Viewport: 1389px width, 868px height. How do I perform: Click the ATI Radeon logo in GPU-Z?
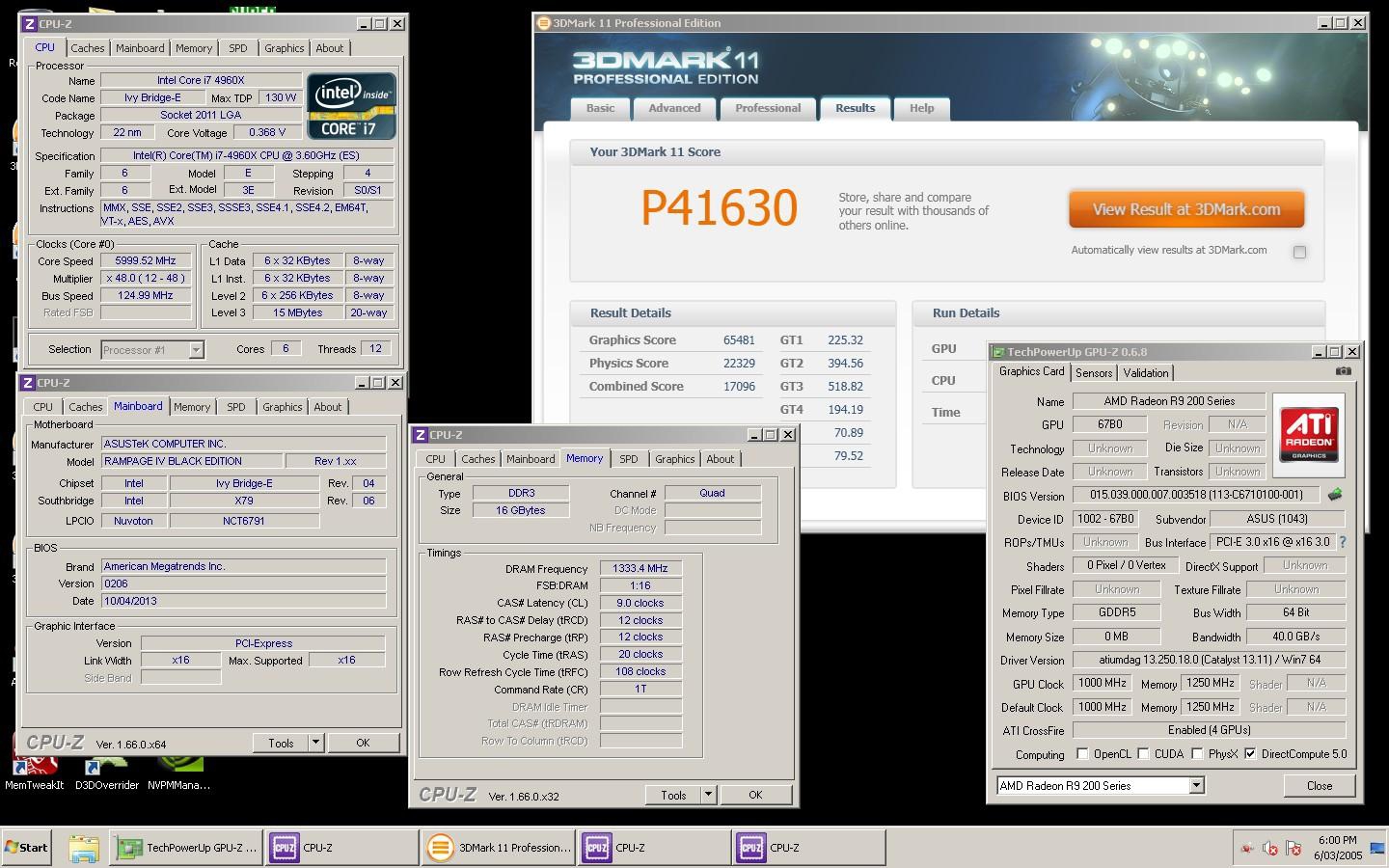[1309, 435]
